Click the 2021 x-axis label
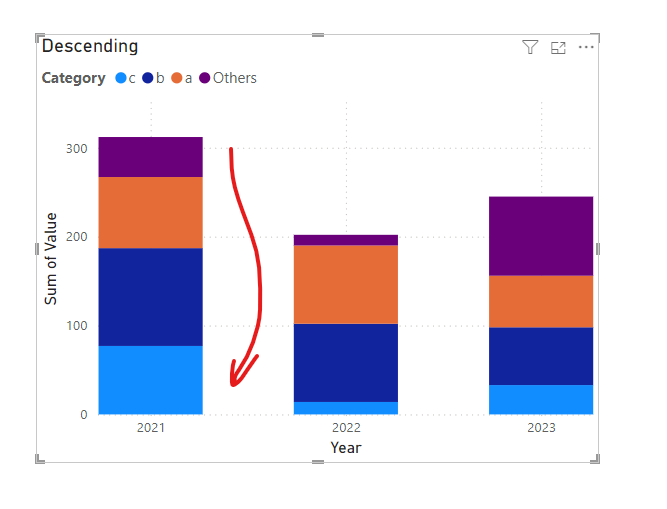This screenshot has height=509, width=667. coord(151,427)
